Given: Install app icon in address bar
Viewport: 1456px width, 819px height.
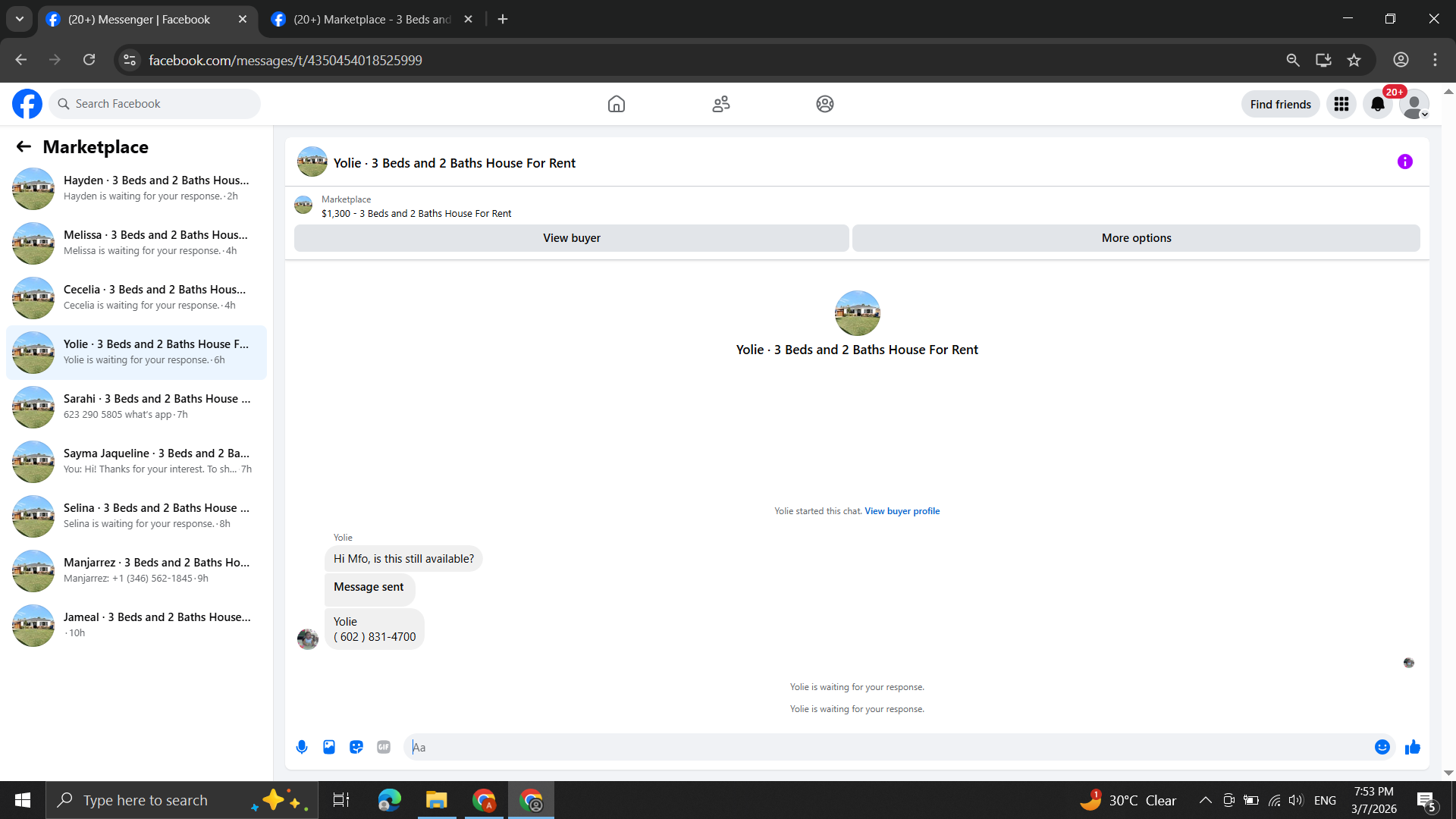Looking at the screenshot, I should tap(1323, 60).
